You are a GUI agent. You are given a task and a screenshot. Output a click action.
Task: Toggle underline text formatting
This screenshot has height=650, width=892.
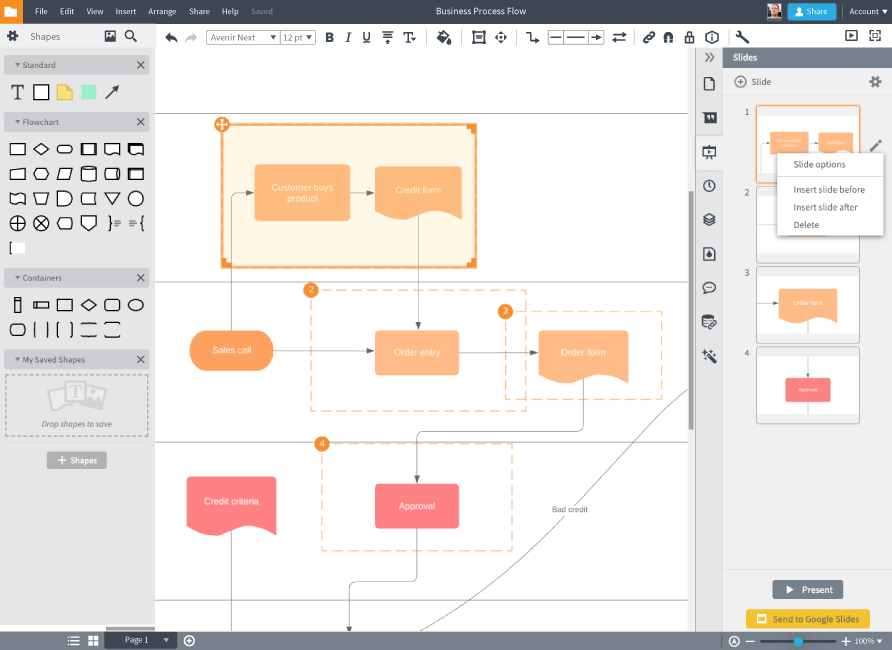[367, 37]
